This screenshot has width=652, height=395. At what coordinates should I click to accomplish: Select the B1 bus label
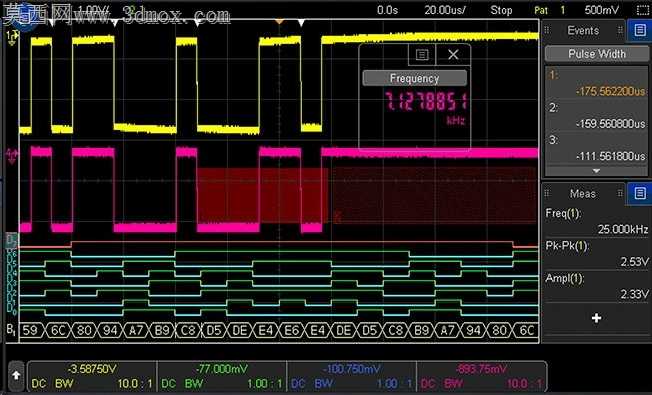11,330
